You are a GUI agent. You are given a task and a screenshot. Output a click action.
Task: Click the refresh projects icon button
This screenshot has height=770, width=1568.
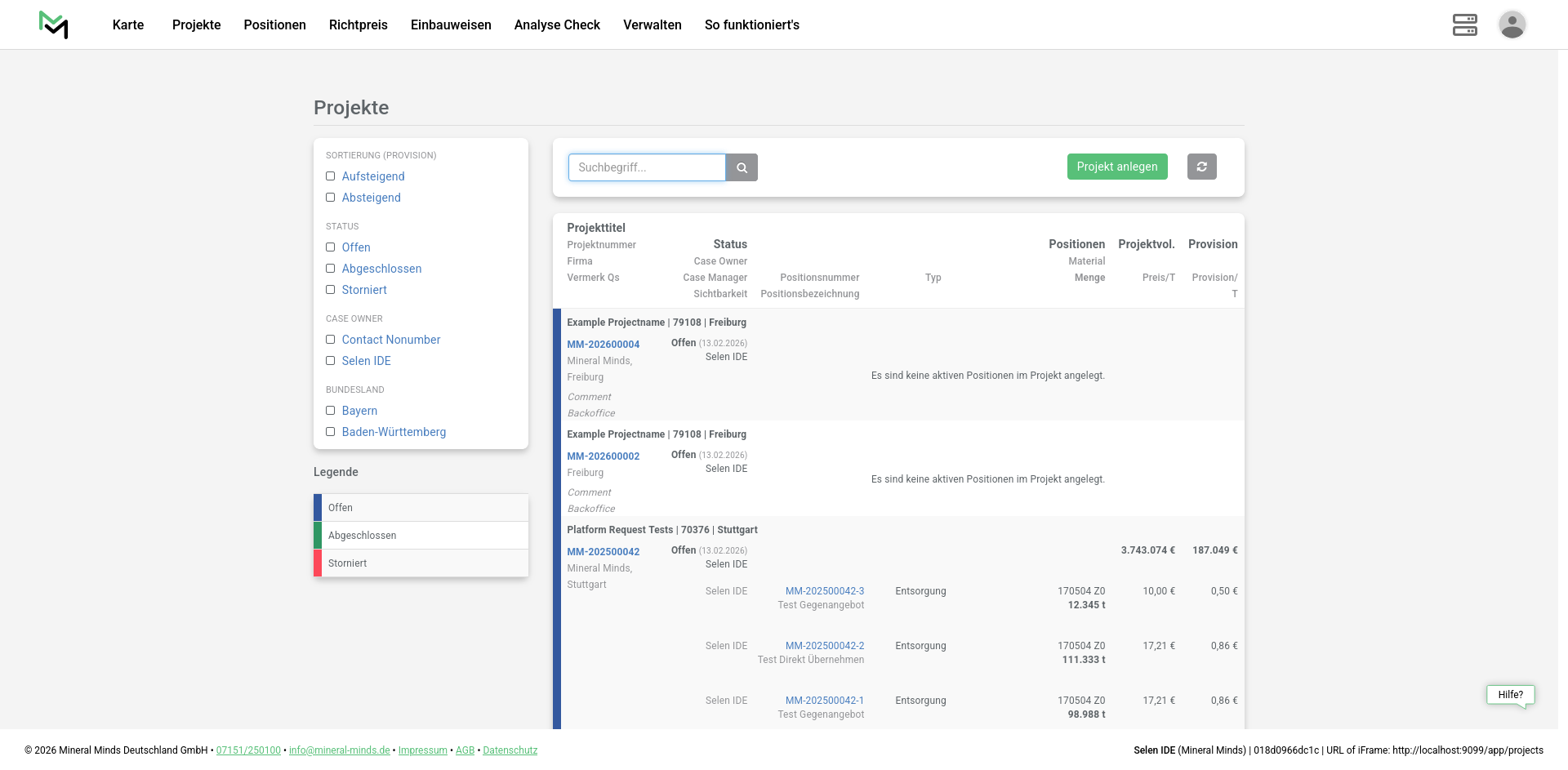pos(1201,167)
